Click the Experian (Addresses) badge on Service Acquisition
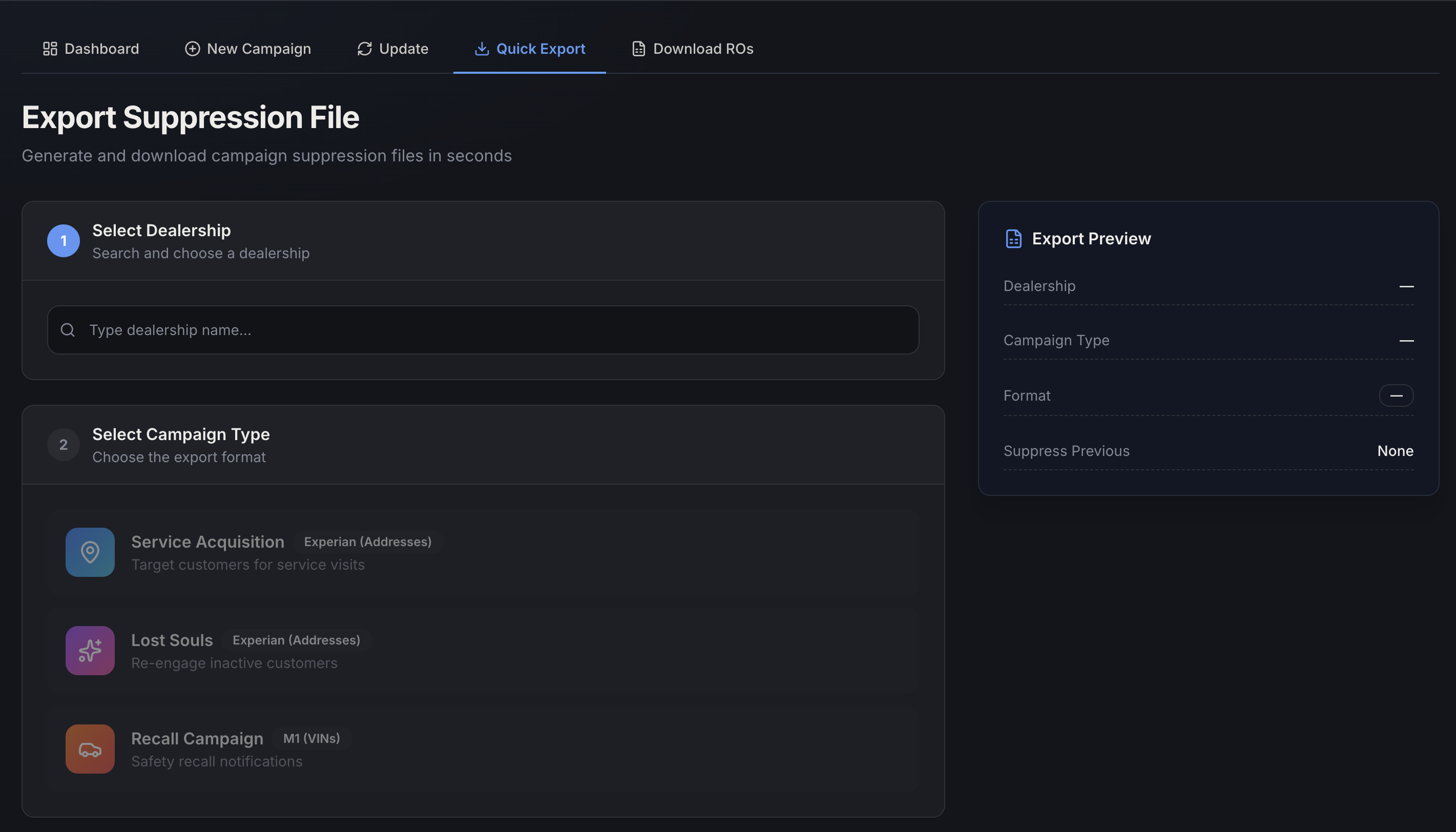Image resolution: width=1456 pixels, height=832 pixels. coord(368,542)
